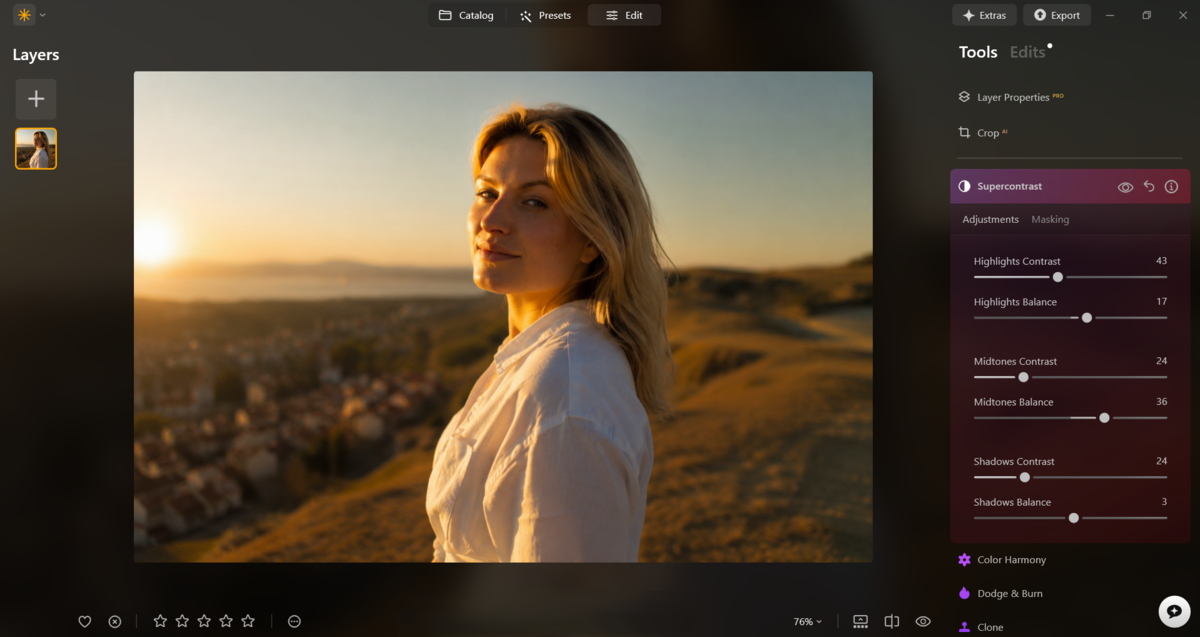The image size is (1200, 637).
Task: Click the Midtones Balance value 36
Action: 1161,402
